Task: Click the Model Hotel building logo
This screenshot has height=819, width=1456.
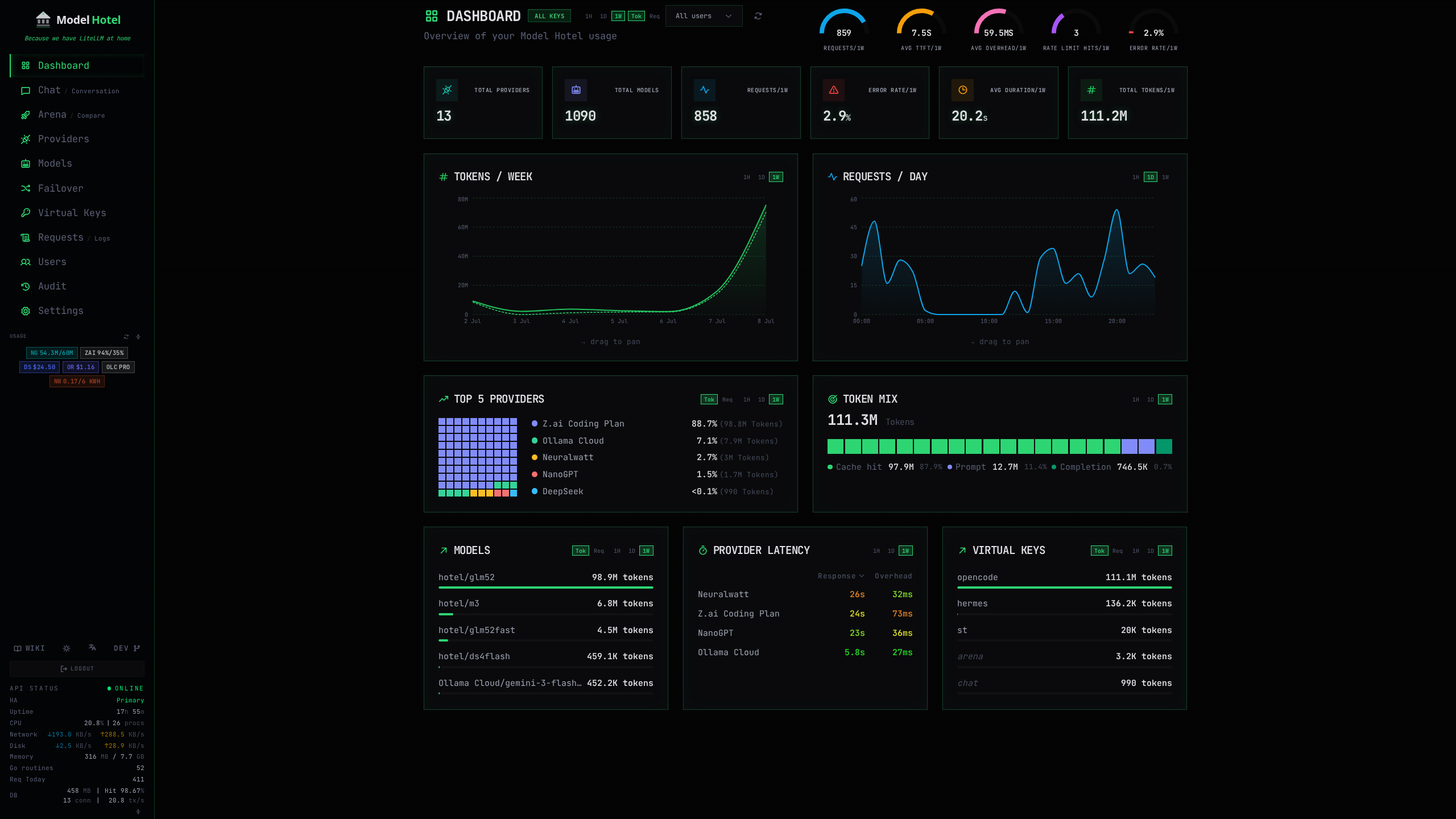Action: click(43, 19)
